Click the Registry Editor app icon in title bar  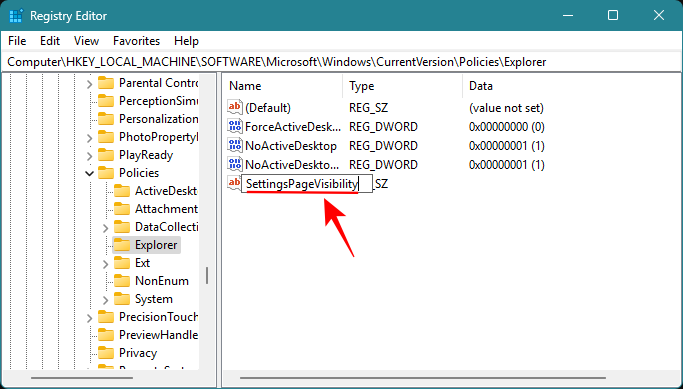click(x=16, y=16)
